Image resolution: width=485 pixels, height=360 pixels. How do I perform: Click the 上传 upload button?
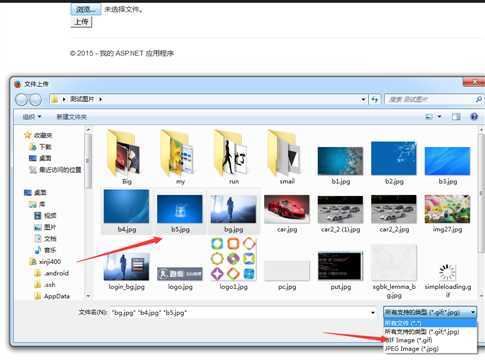click(81, 22)
